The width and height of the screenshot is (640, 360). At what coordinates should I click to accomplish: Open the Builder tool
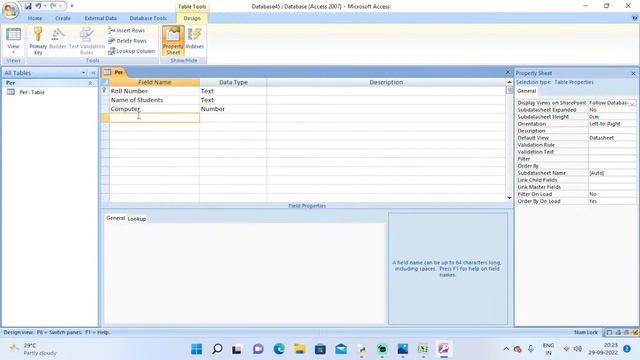tap(58, 39)
